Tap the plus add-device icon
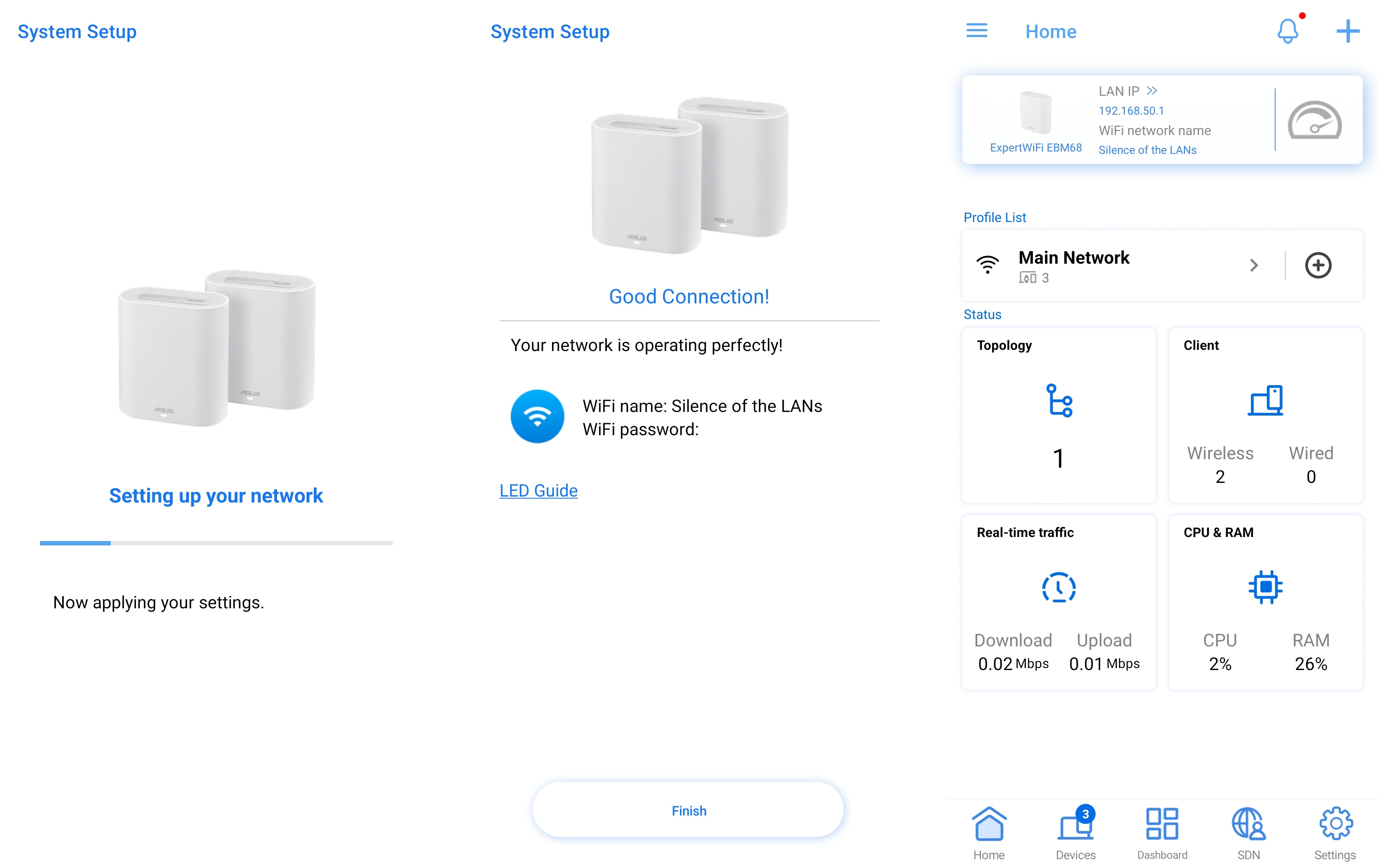Image resolution: width=1379 pixels, height=868 pixels. coord(1347,31)
